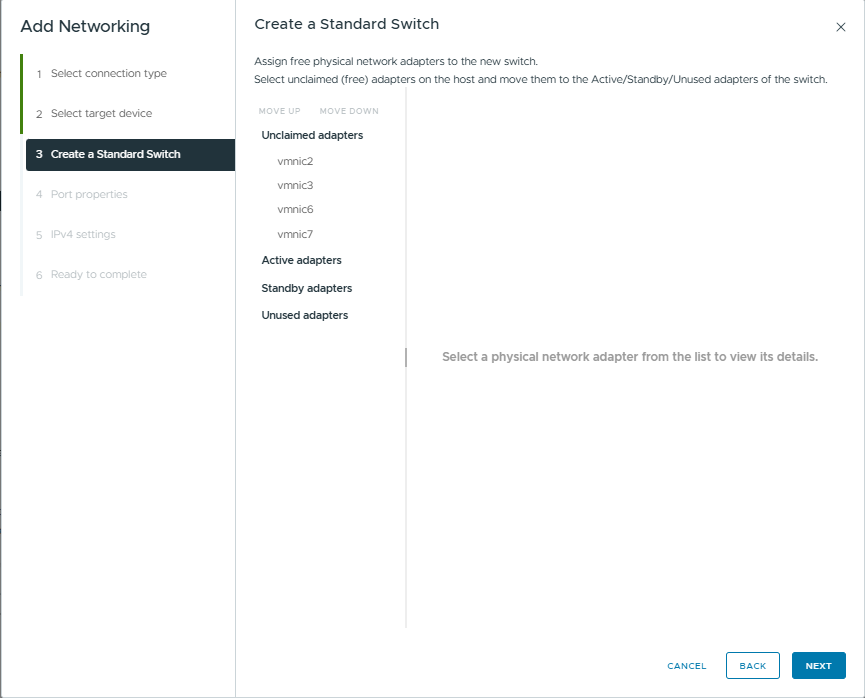The height and width of the screenshot is (698, 865).
Task: Select adapter vmnic2
Action: click(x=295, y=161)
